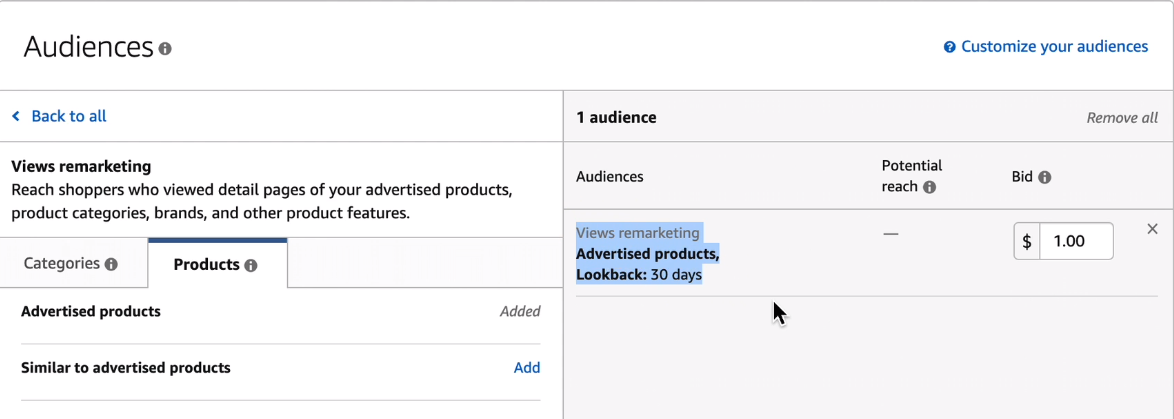Click the Advertised products row label
The width and height of the screenshot is (1174, 419).
[91, 311]
